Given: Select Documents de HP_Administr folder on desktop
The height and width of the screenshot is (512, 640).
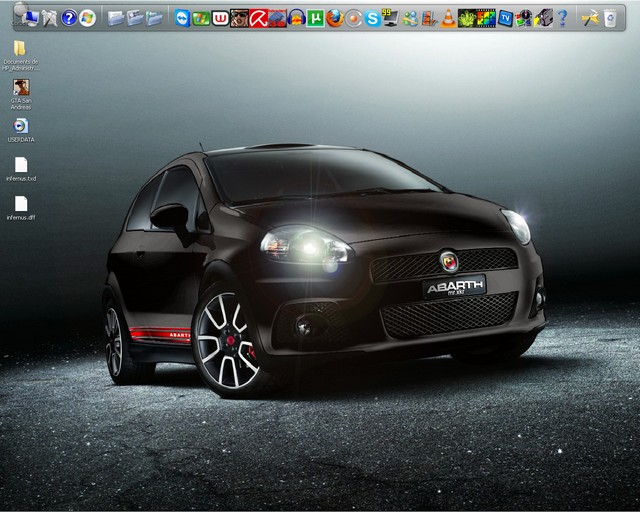Looking at the screenshot, I should (x=20, y=56).
